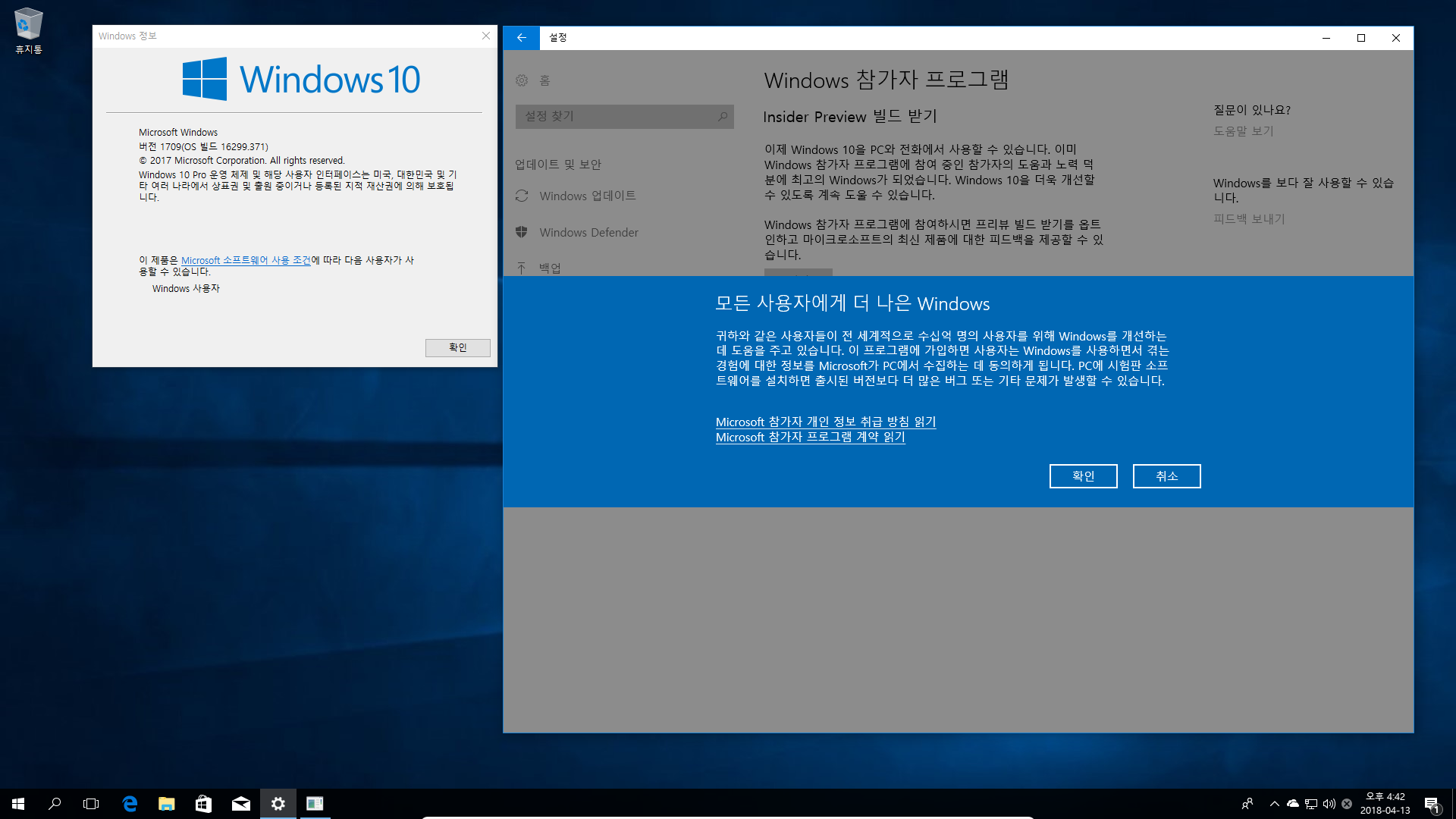Minimize the Settings window
The width and height of the screenshot is (1456, 819).
[x=1326, y=38]
